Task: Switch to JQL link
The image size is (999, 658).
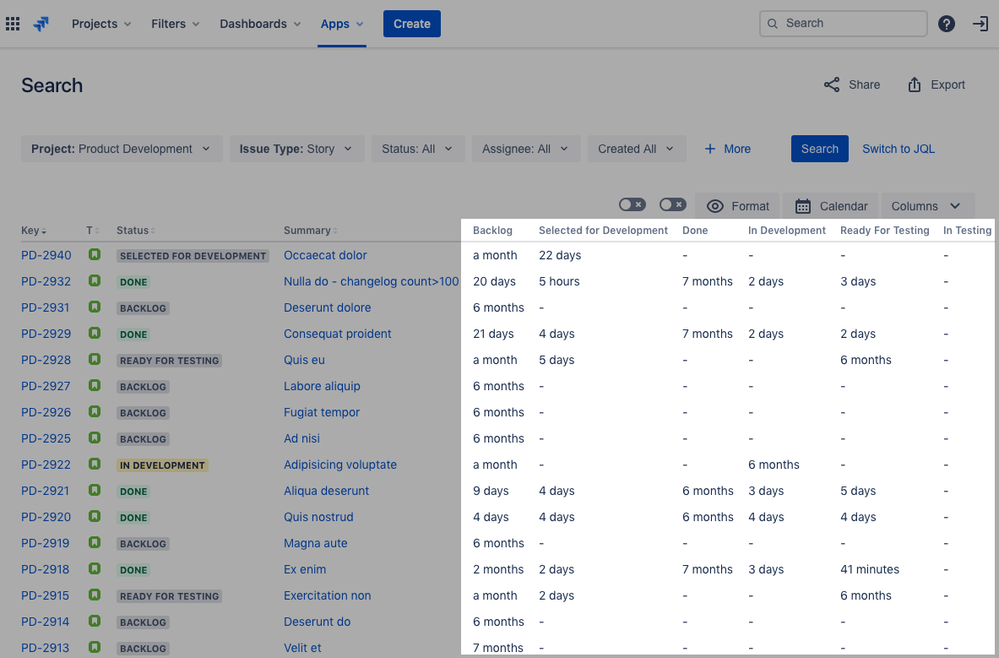Action: point(898,148)
